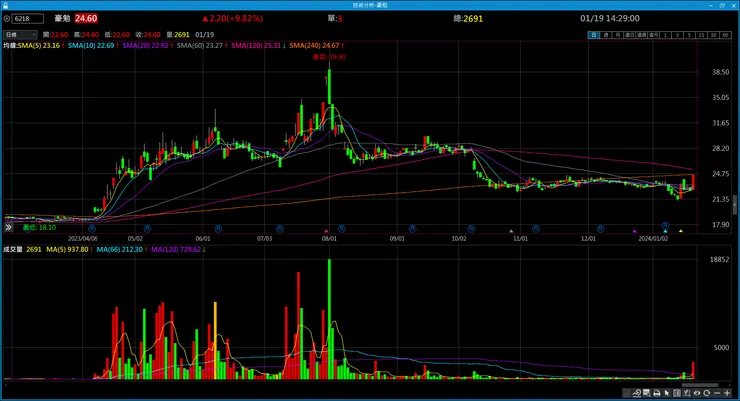Click the white triangle marker near 11/01
The image size is (740, 401).
(511, 231)
